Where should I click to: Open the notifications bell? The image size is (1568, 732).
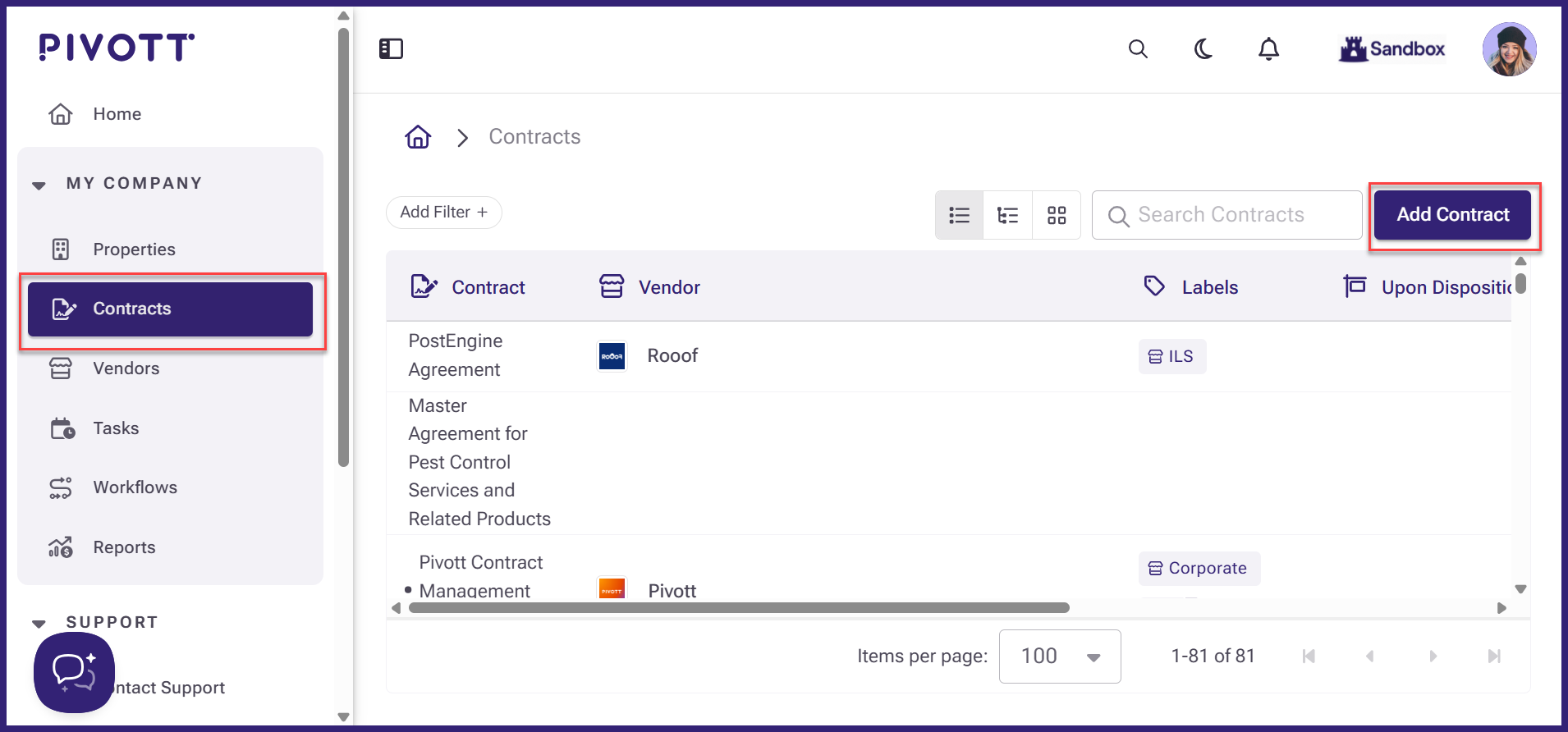click(x=1269, y=49)
